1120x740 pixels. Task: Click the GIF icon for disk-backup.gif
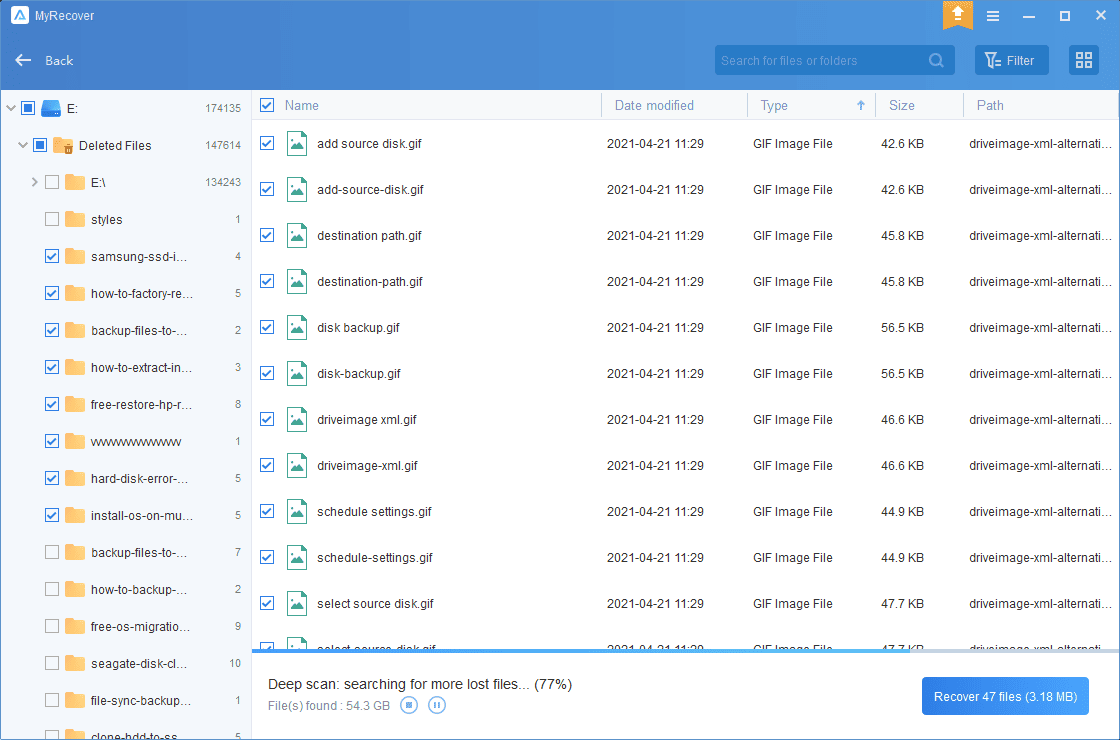click(296, 374)
